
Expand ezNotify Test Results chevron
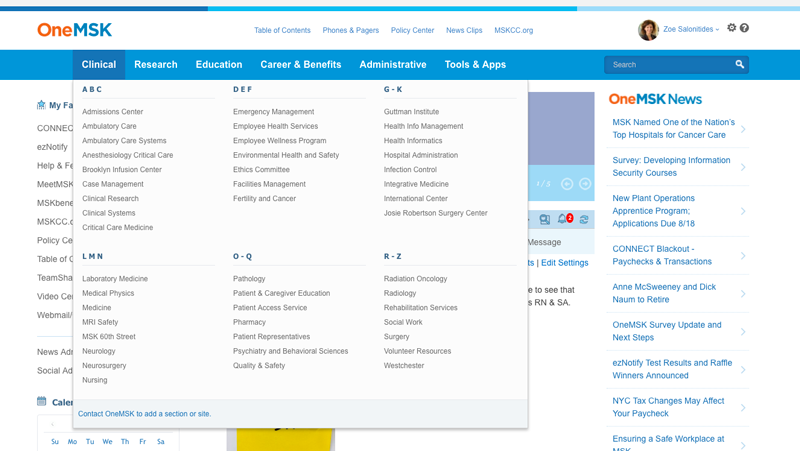[x=743, y=369]
